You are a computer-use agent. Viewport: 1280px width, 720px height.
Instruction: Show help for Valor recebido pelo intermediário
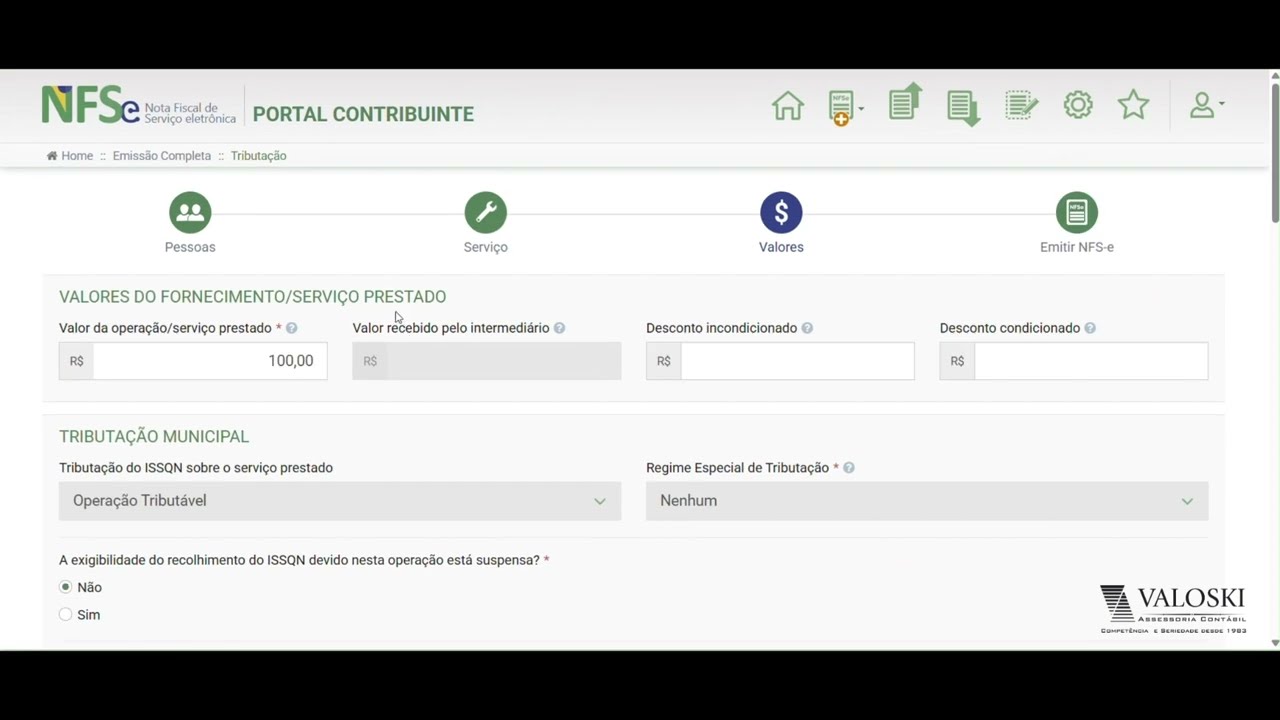[559, 328]
